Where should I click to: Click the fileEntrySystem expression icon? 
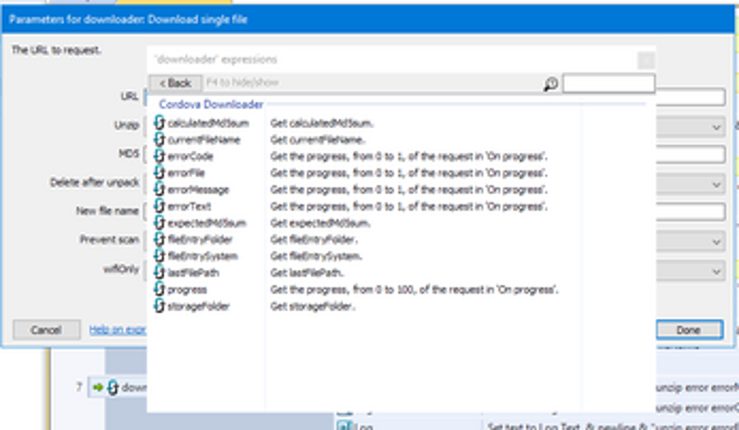[x=159, y=256]
